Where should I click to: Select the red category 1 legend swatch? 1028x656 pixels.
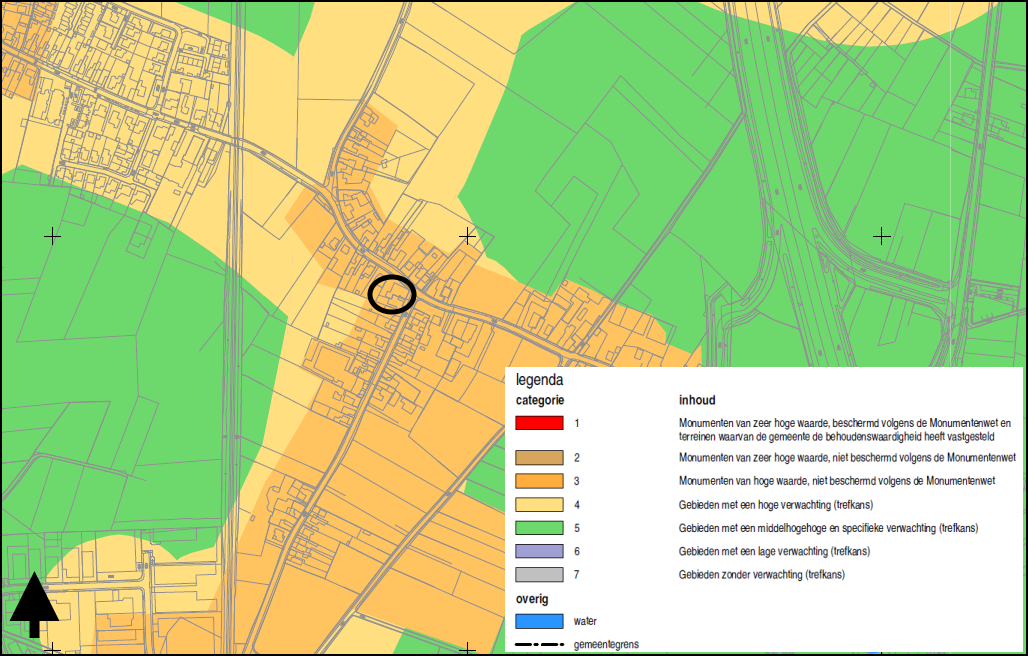pyautogui.click(x=539, y=423)
